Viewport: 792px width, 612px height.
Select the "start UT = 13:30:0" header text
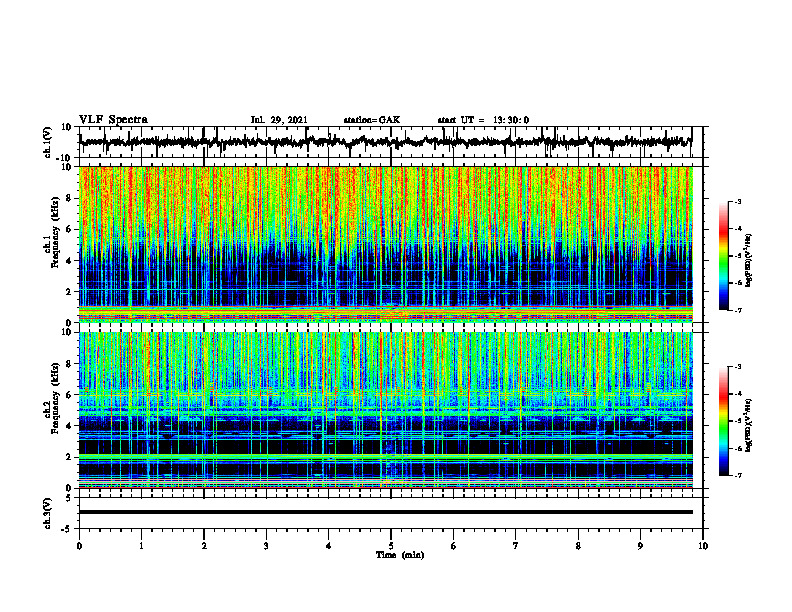point(483,120)
